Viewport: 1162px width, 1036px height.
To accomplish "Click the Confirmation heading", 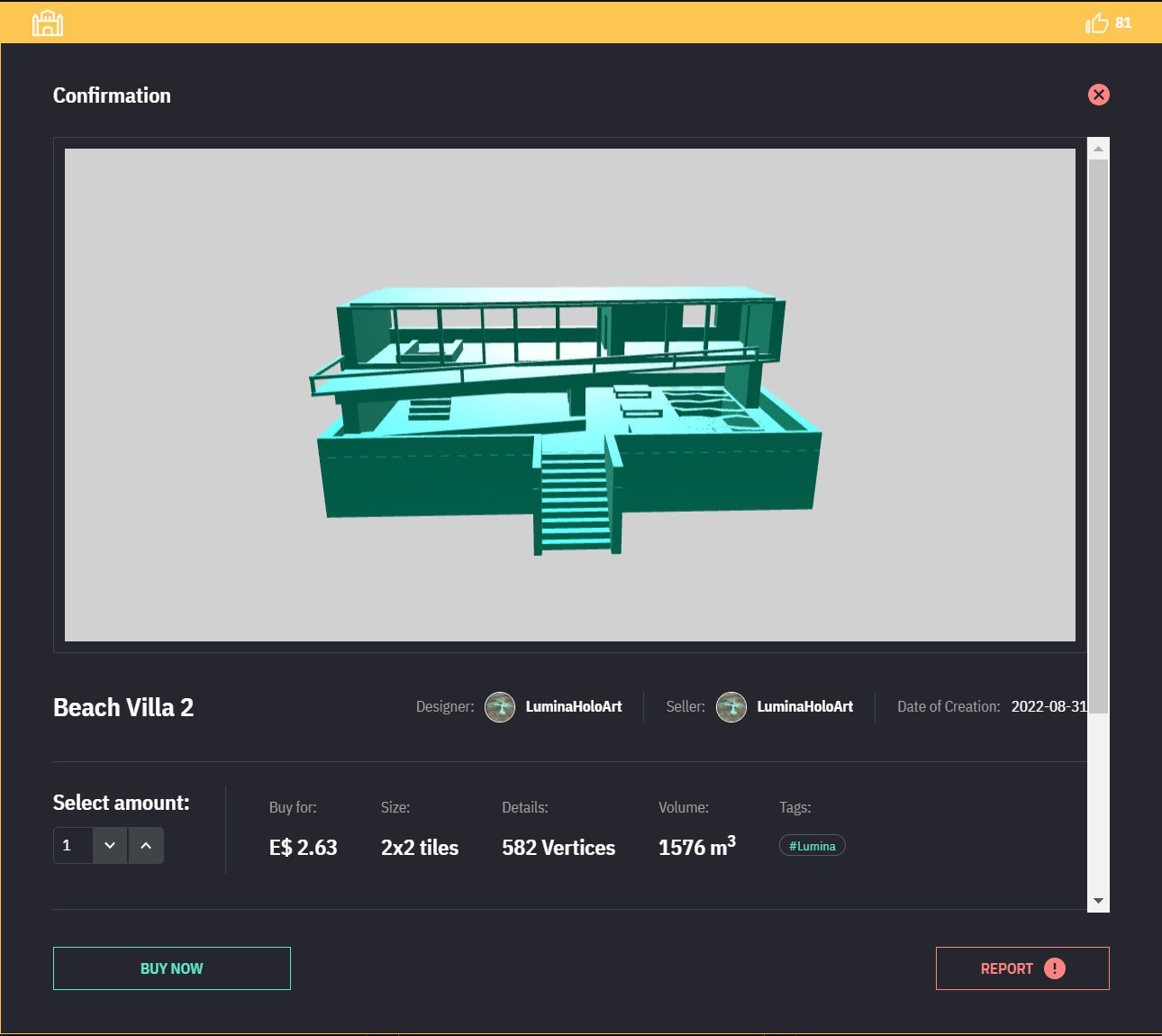I will click(112, 95).
